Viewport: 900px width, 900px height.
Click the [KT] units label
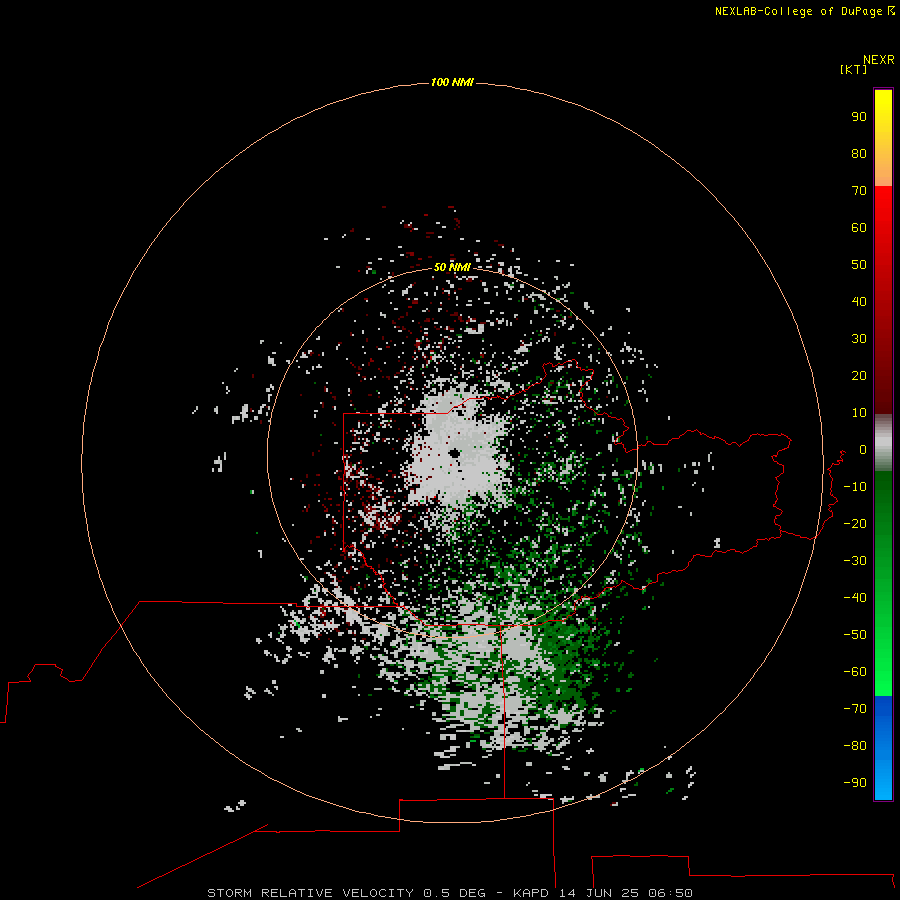coord(854,70)
